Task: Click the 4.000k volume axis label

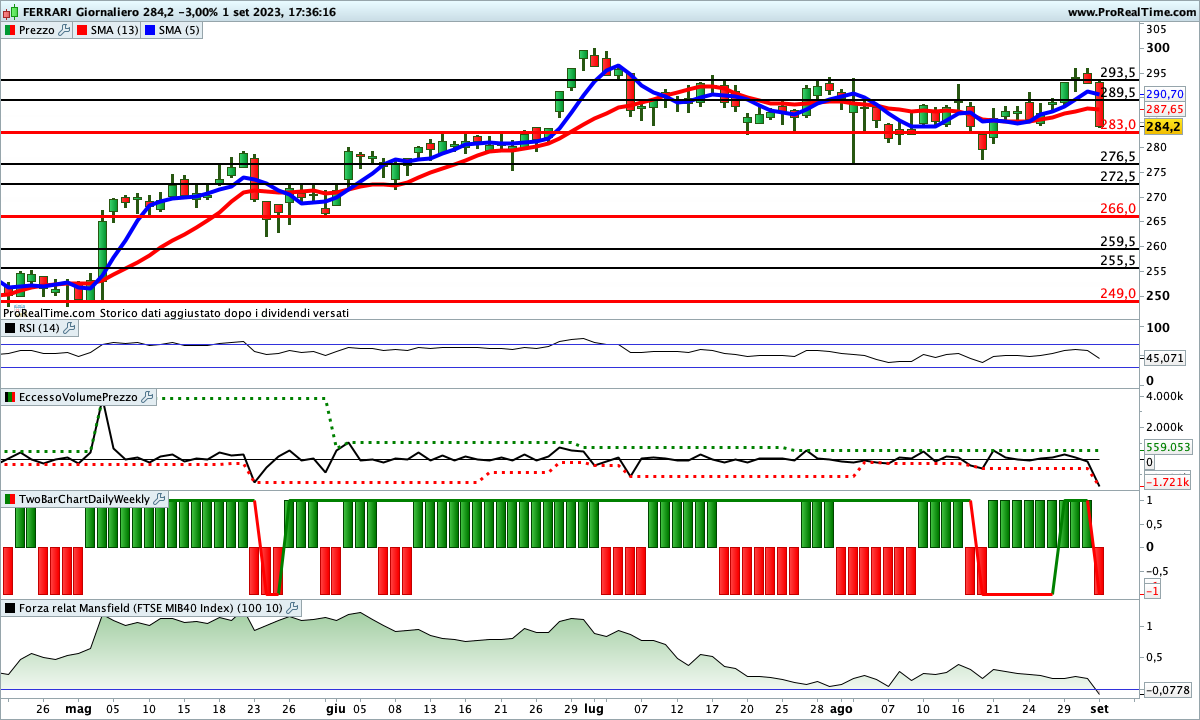Action: click(1163, 396)
